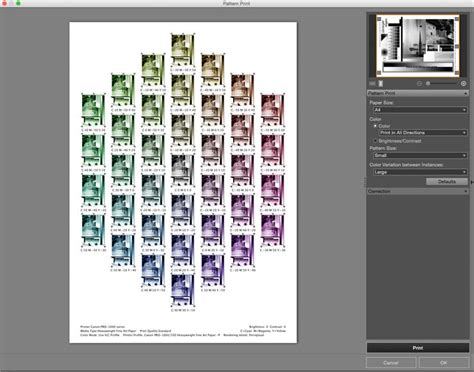Click the large zoom-in icon after the slider
This screenshot has height=372, width=474.
click(463, 83)
